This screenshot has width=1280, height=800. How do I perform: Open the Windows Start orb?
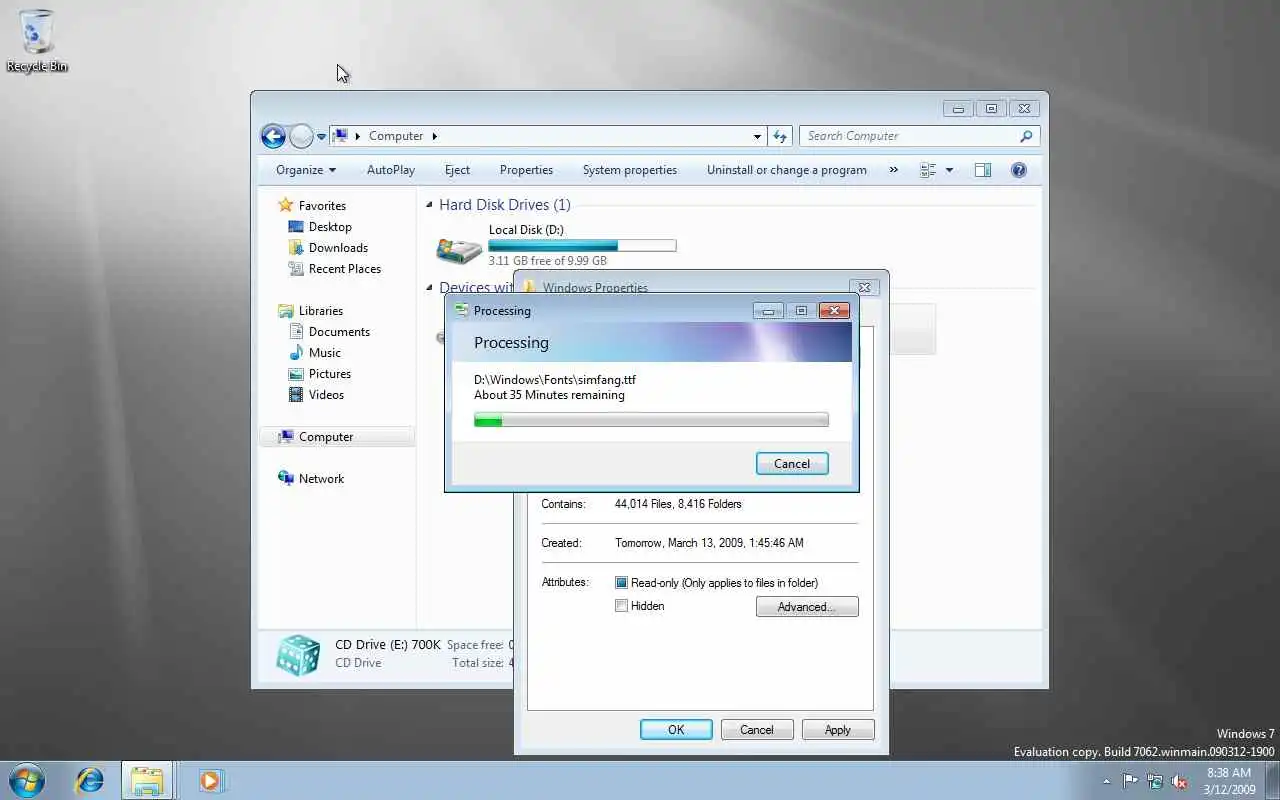click(x=27, y=780)
